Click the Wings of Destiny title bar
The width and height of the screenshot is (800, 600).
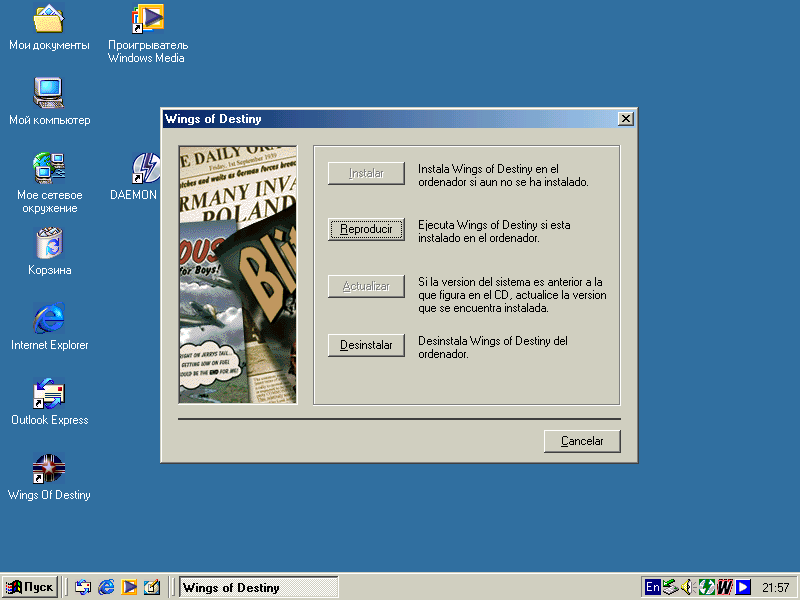[390, 119]
